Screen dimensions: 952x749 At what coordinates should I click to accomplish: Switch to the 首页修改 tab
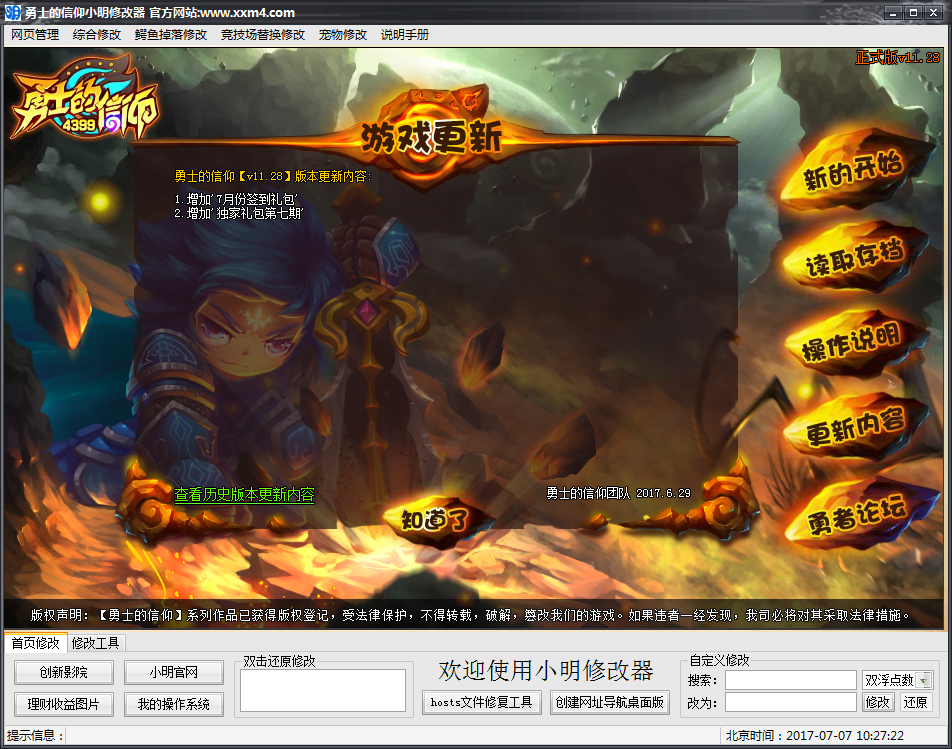point(35,643)
